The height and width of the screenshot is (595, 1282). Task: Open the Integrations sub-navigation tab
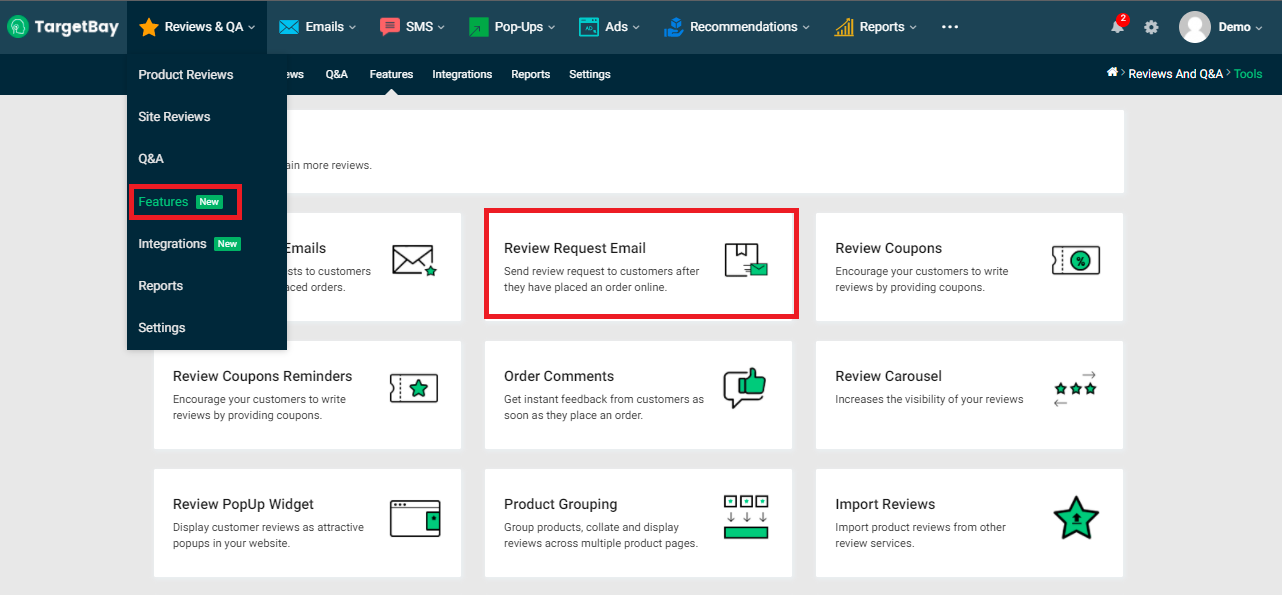click(462, 74)
